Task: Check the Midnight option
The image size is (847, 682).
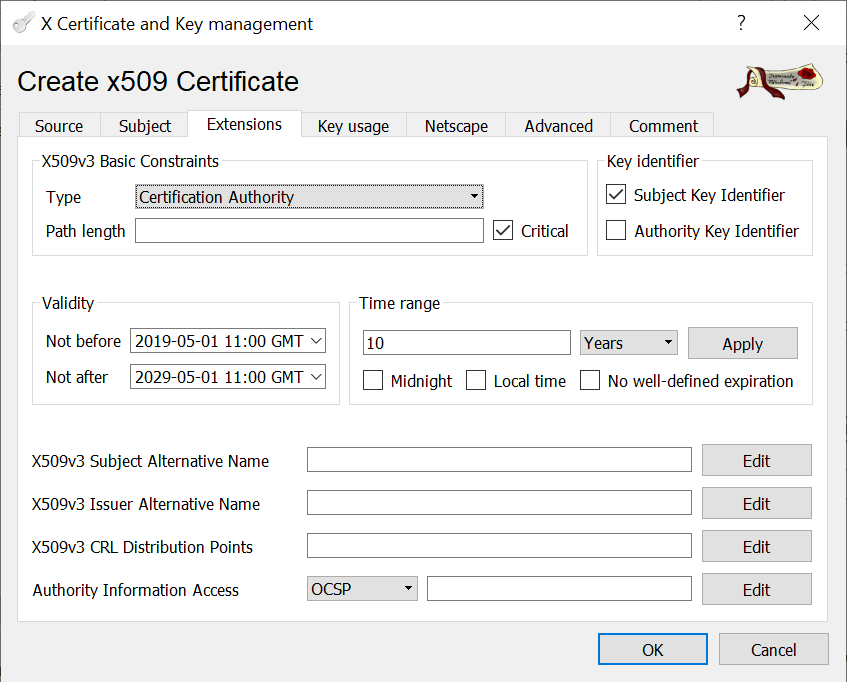Action: coord(373,381)
